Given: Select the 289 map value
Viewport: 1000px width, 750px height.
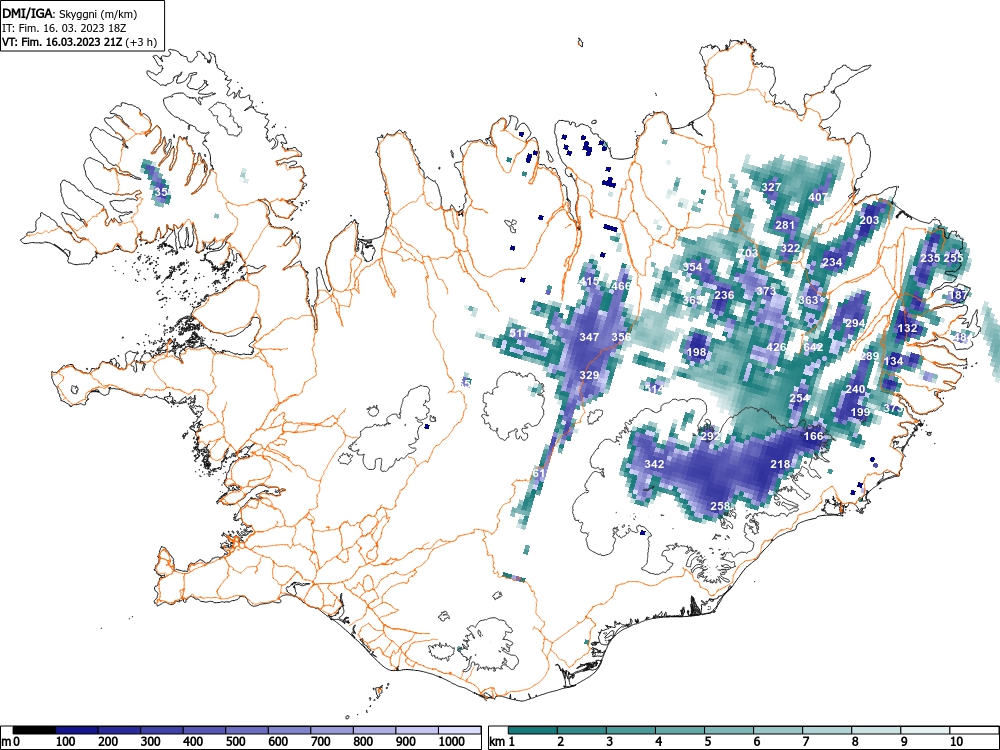Looking at the screenshot, I should click(869, 356).
